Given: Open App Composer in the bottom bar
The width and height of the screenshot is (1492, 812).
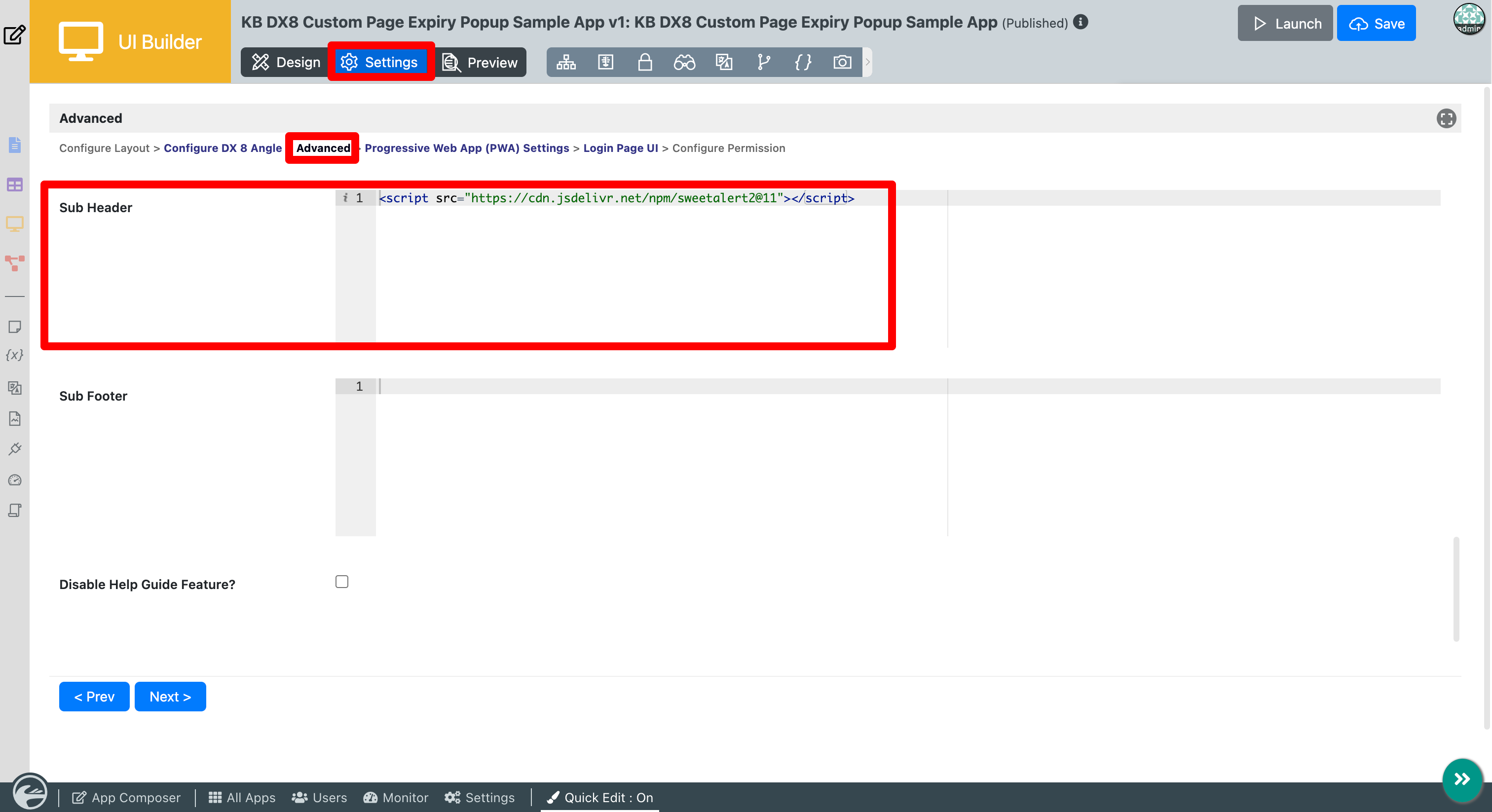Looking at the screenshot, I should (x=126, y=798).
